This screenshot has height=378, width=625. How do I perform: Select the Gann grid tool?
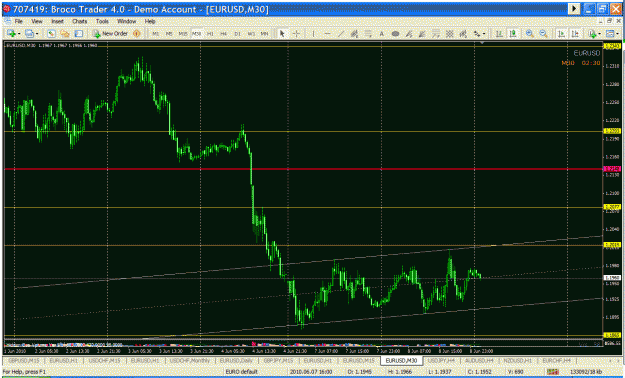(449, 34)
